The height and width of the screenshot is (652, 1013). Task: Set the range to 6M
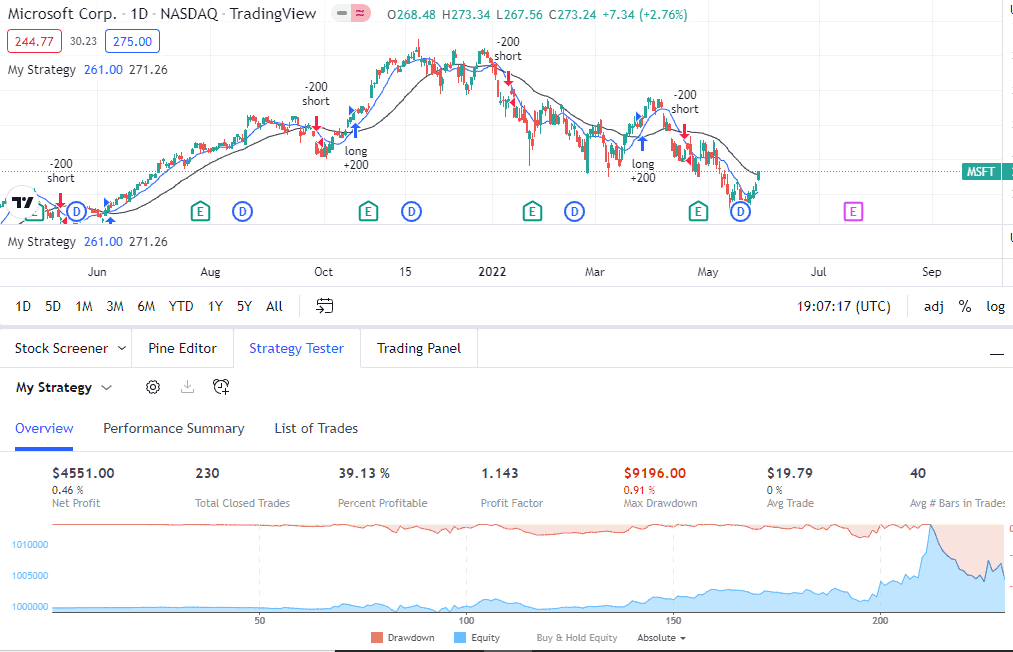146,306
